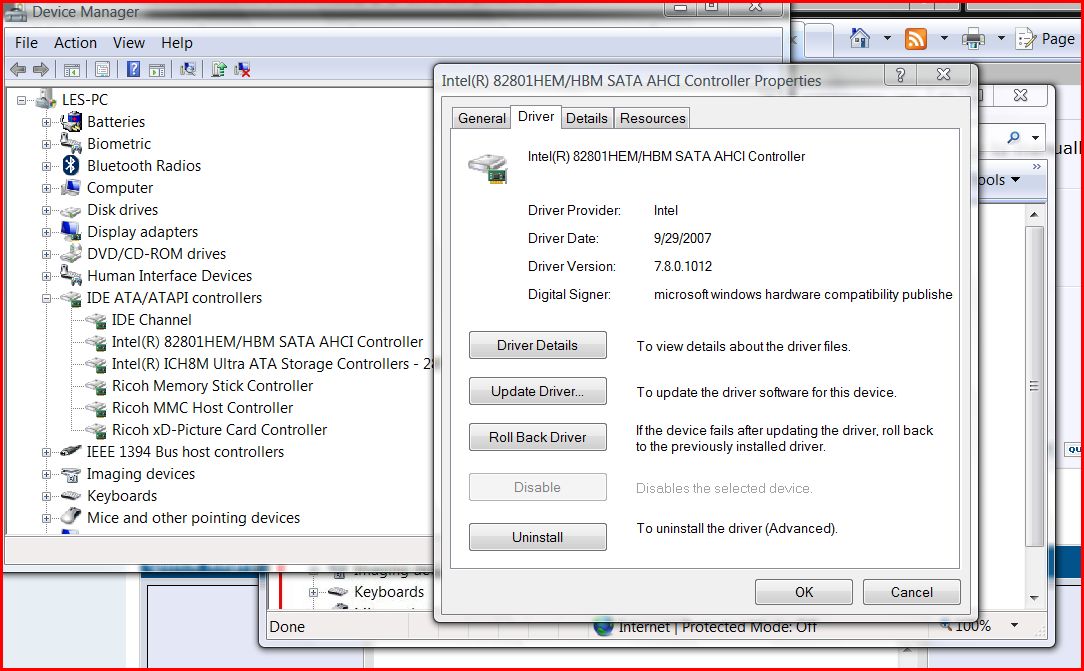Click Cancel in the Properties dialog
This screenshot has height=671, width=1084.
pos(911,592)
